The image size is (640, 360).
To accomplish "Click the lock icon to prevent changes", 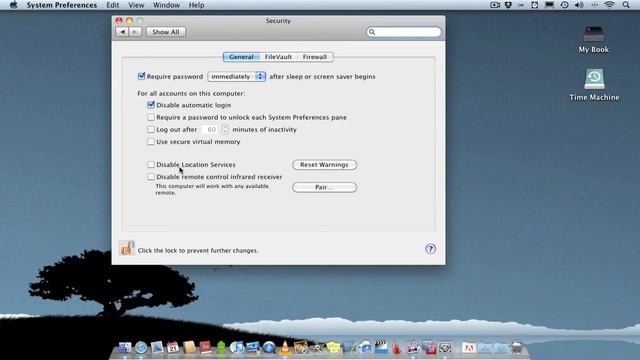I will click(x=127, y=248).
